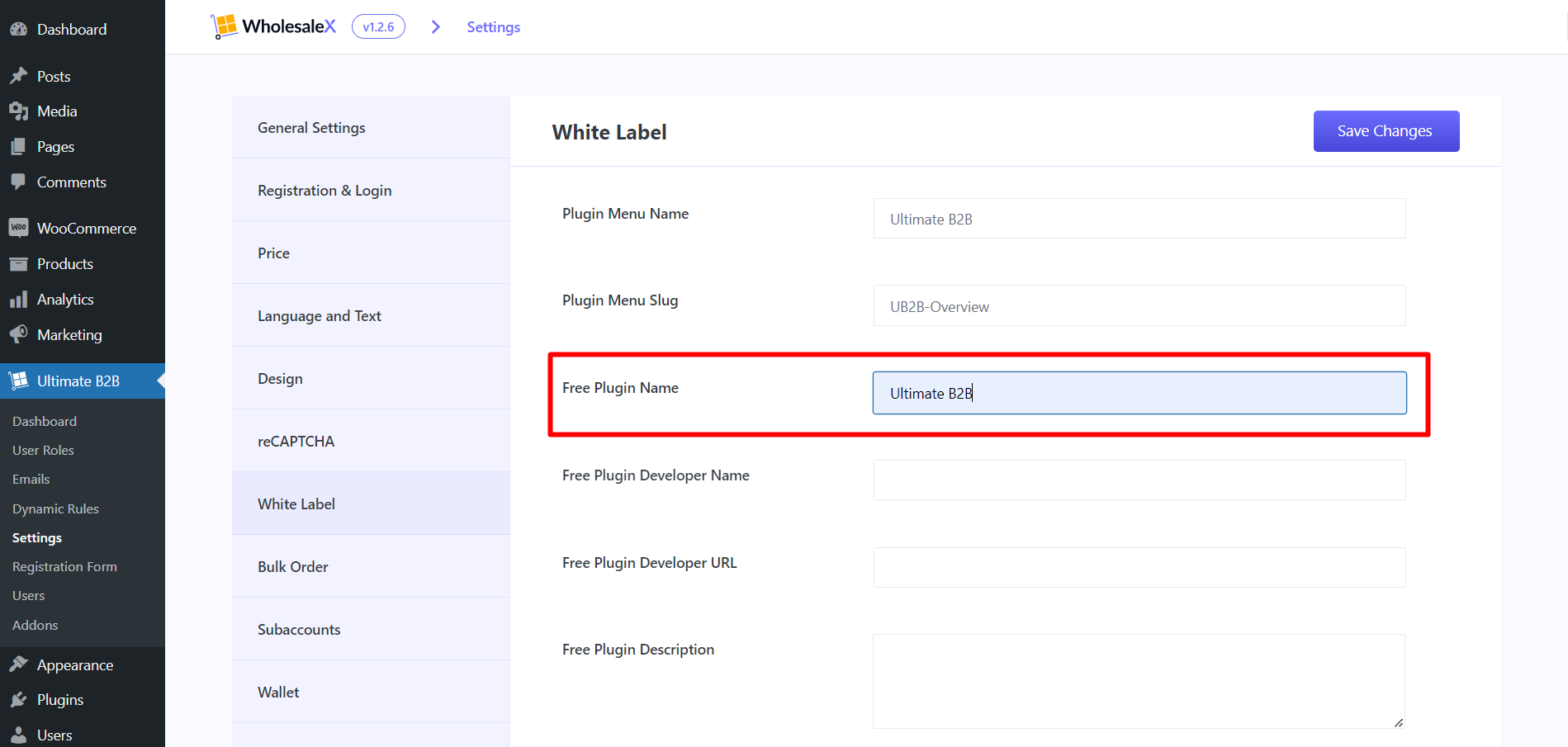The height and width of the screenshot is (747, 1568).
Task: Select the Design tab
Action: coord(371,378)
